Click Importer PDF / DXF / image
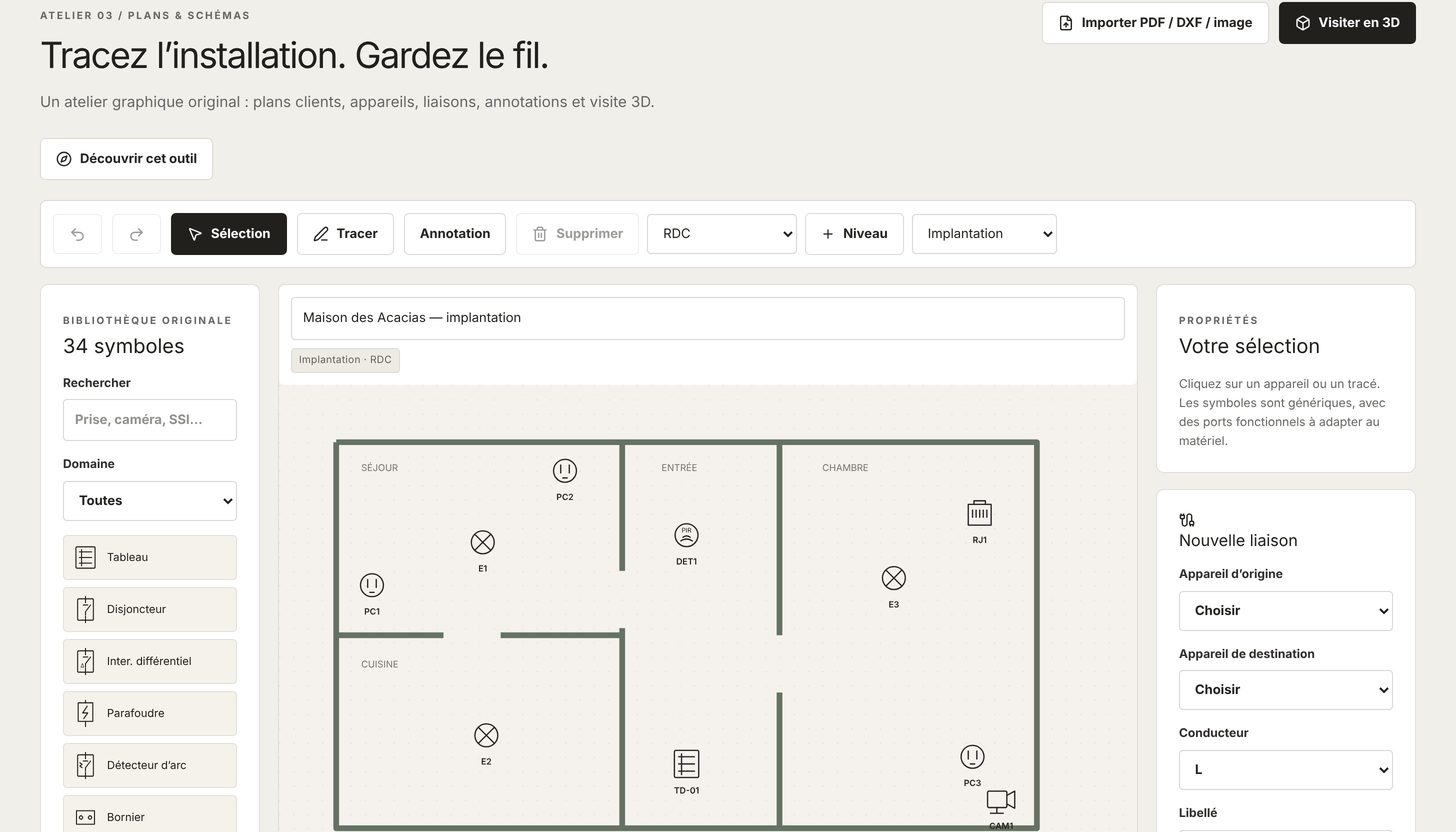Image resolution: width=1456 pixels, height=832 pixels. (x=1155, y=23)
